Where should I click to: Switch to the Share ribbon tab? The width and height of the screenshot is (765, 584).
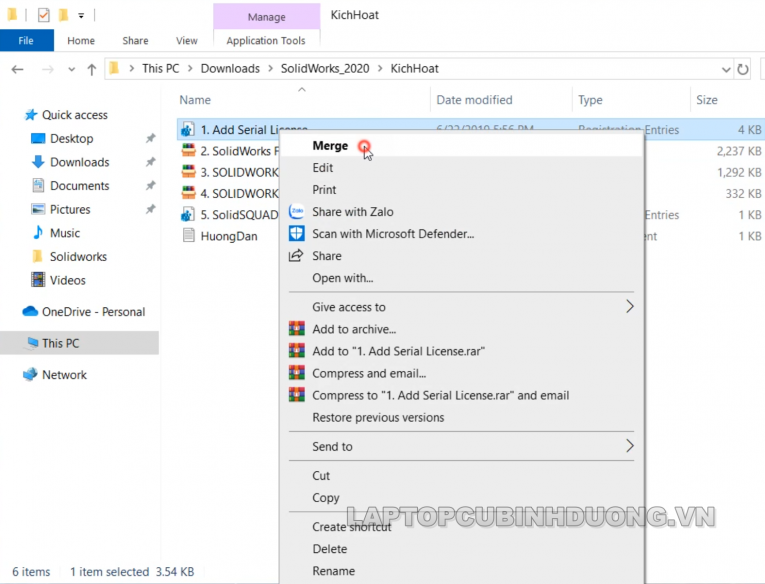pos(135,40)
